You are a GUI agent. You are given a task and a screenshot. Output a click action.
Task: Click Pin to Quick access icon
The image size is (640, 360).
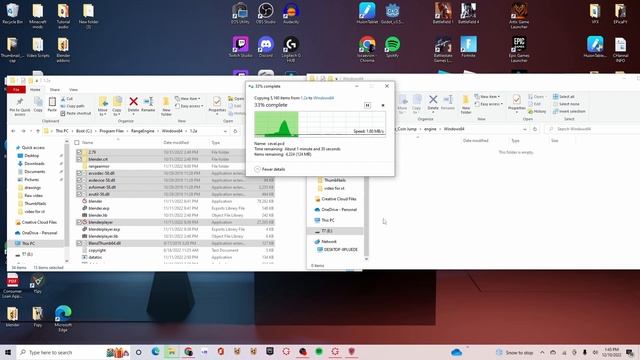point(20,107)
